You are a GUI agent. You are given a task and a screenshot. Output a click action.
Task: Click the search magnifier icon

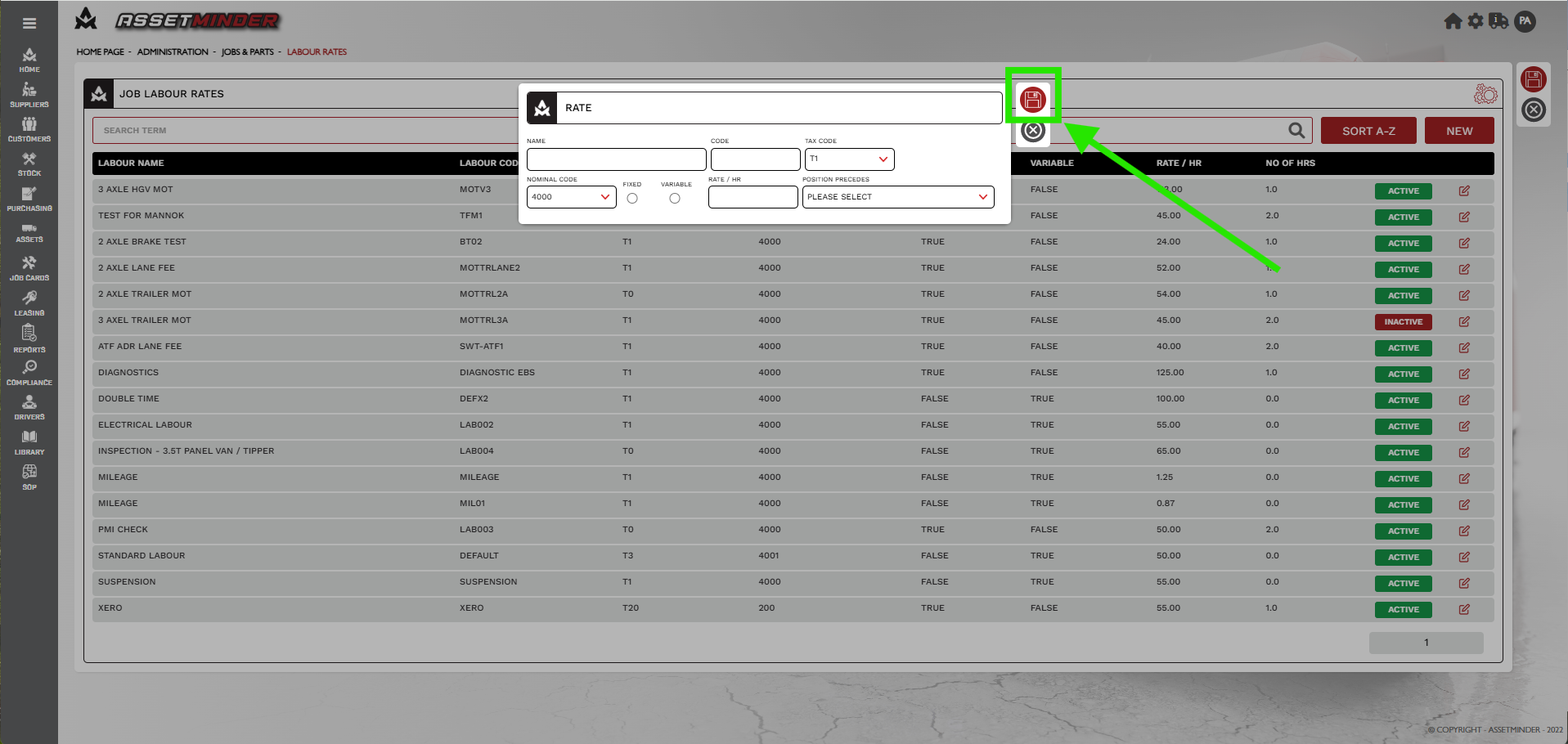click(1296, 131)
